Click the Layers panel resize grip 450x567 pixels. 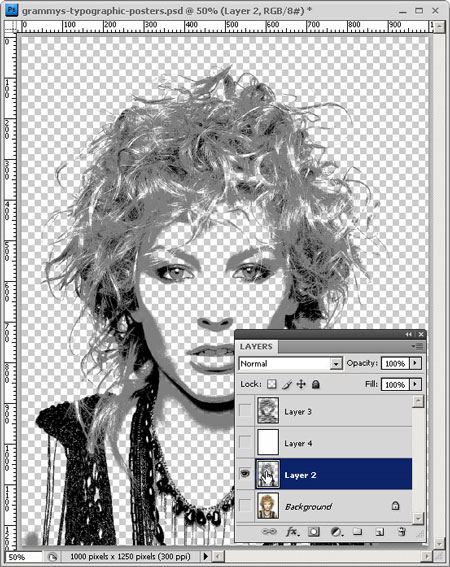420,534
